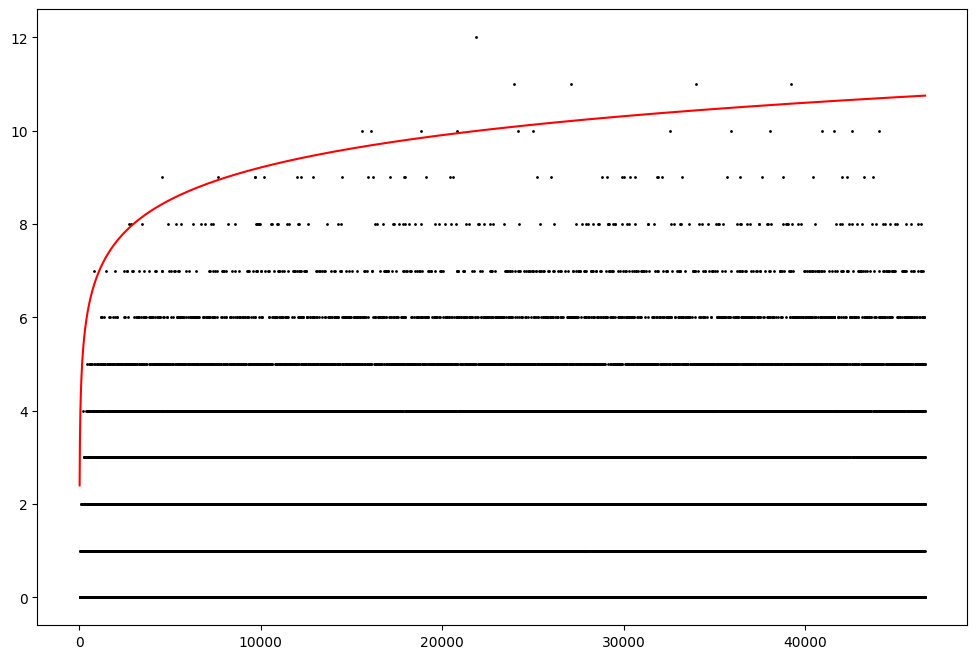Click the leftmost data point at y=9
977x659 pixels.
click(162, 177)
